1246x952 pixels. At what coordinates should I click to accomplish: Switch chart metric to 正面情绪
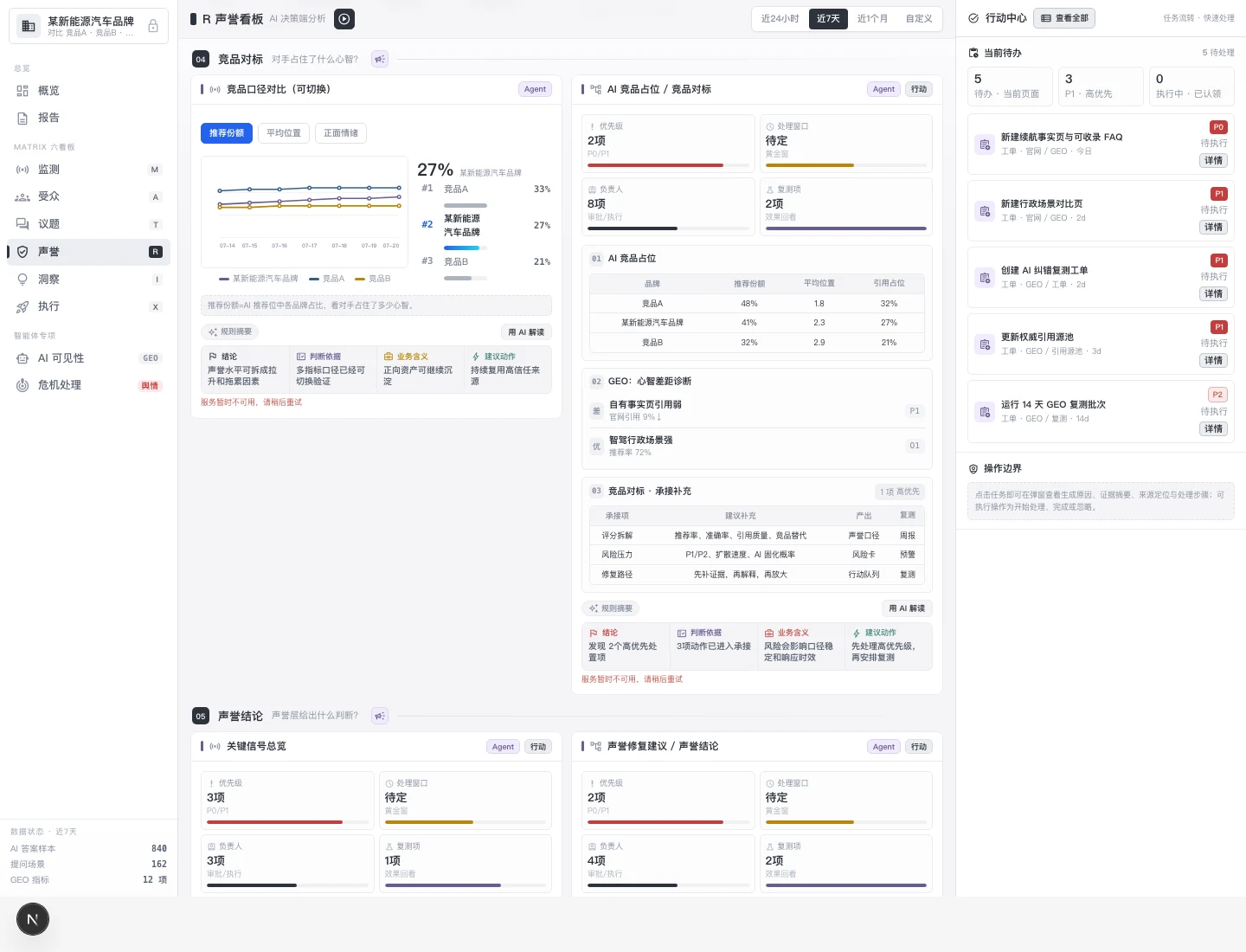click(341, 133)
